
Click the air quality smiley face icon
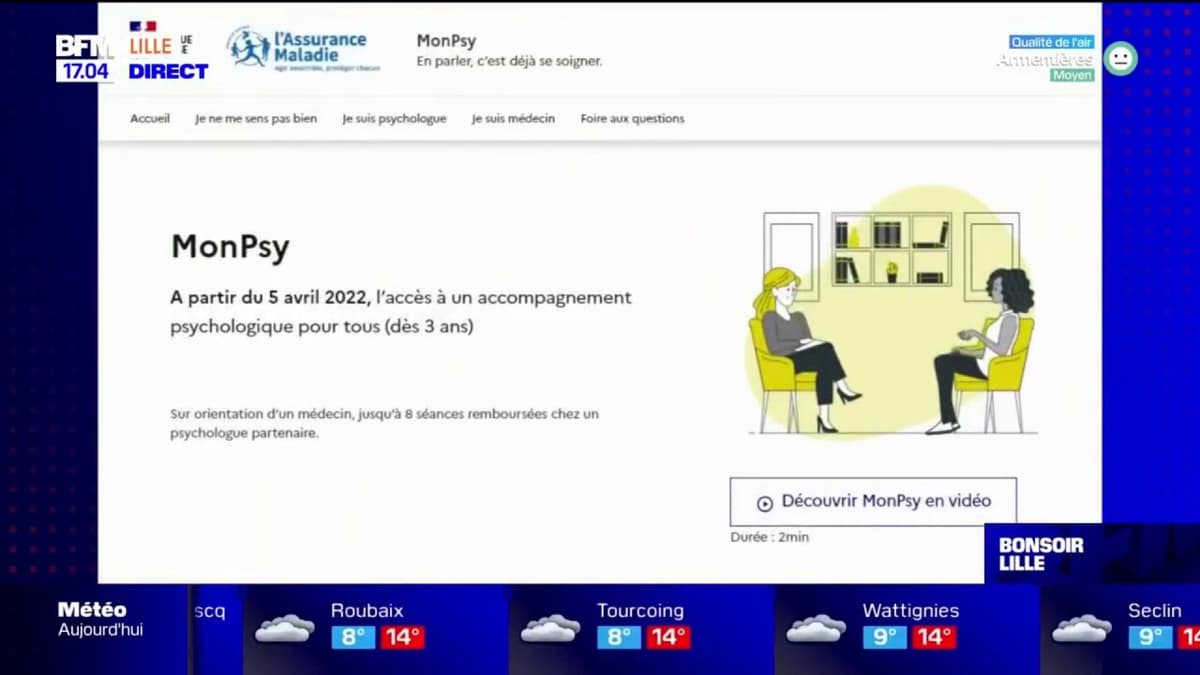point(1120,58)
